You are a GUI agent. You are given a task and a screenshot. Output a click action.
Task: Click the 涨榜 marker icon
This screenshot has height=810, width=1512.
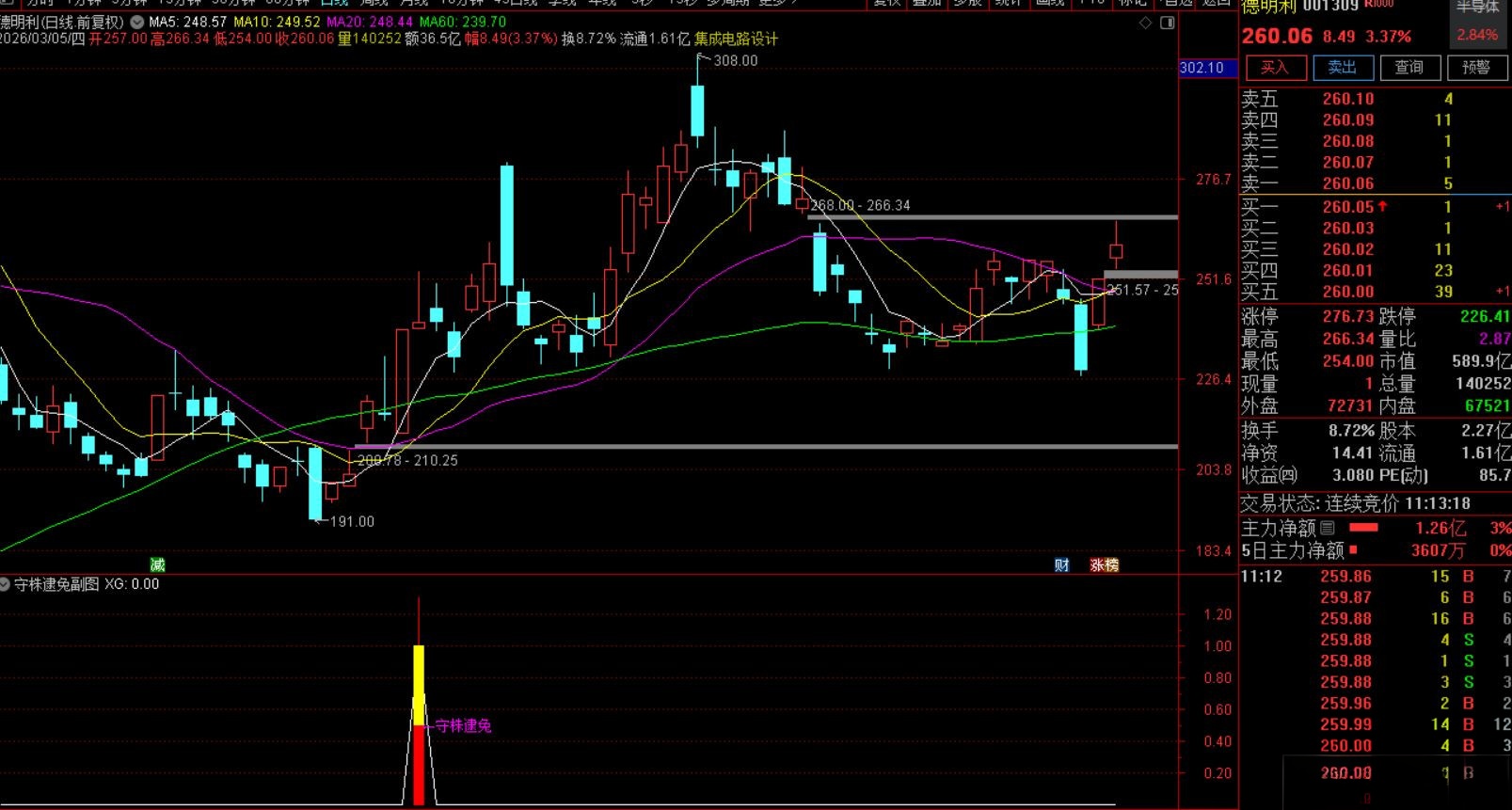pyautogui.click(x=1104, y=564)
